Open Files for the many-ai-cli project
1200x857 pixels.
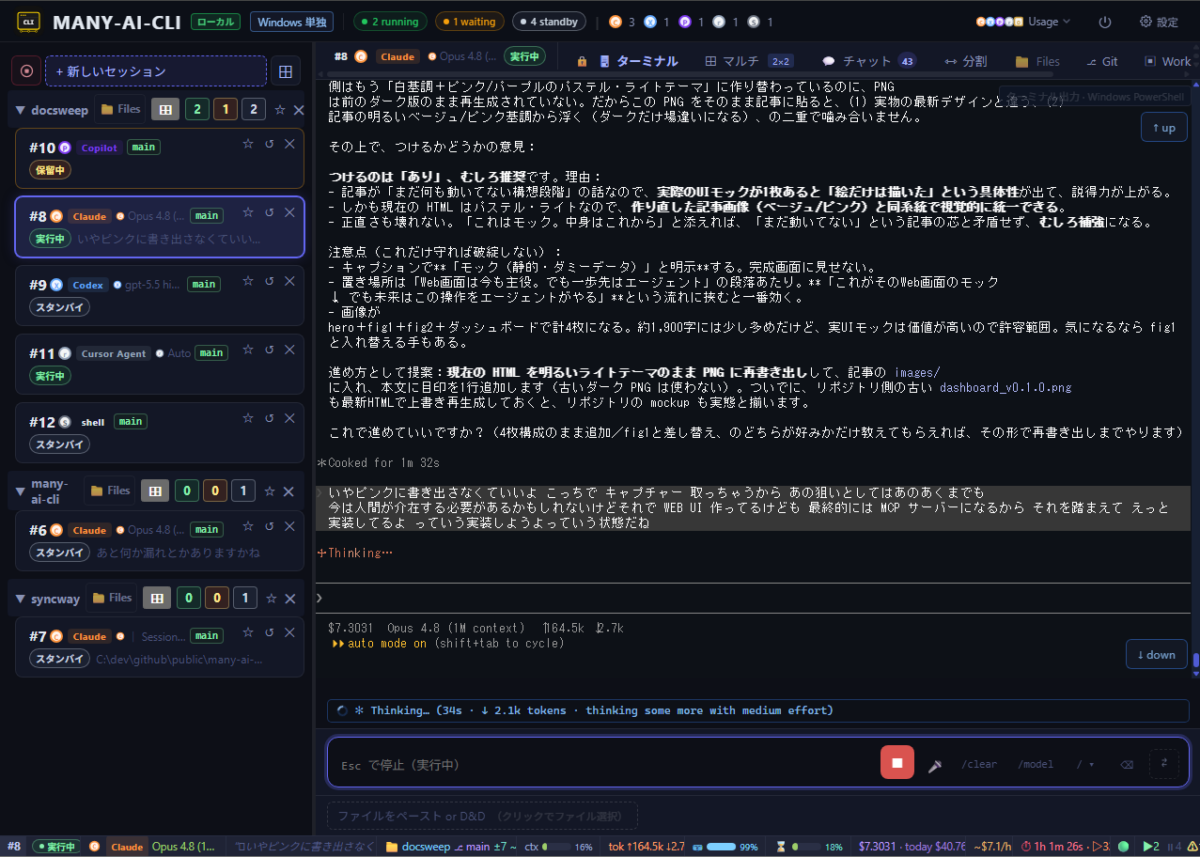point(110,491)
